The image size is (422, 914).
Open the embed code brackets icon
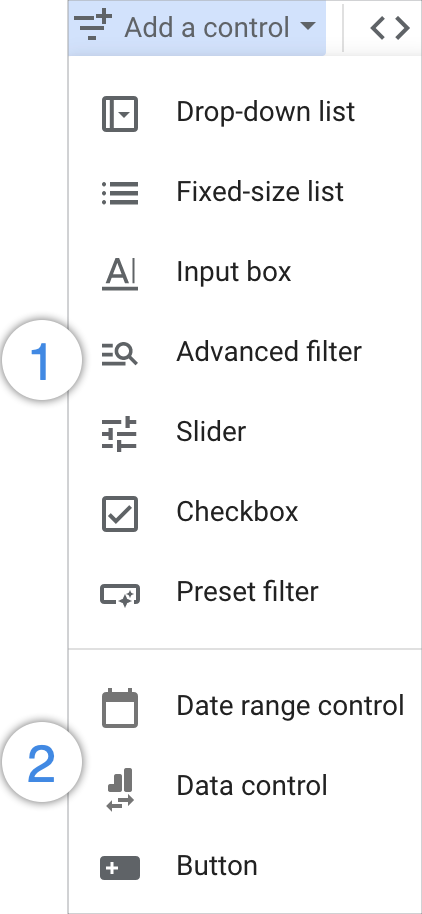pos(390,27)
